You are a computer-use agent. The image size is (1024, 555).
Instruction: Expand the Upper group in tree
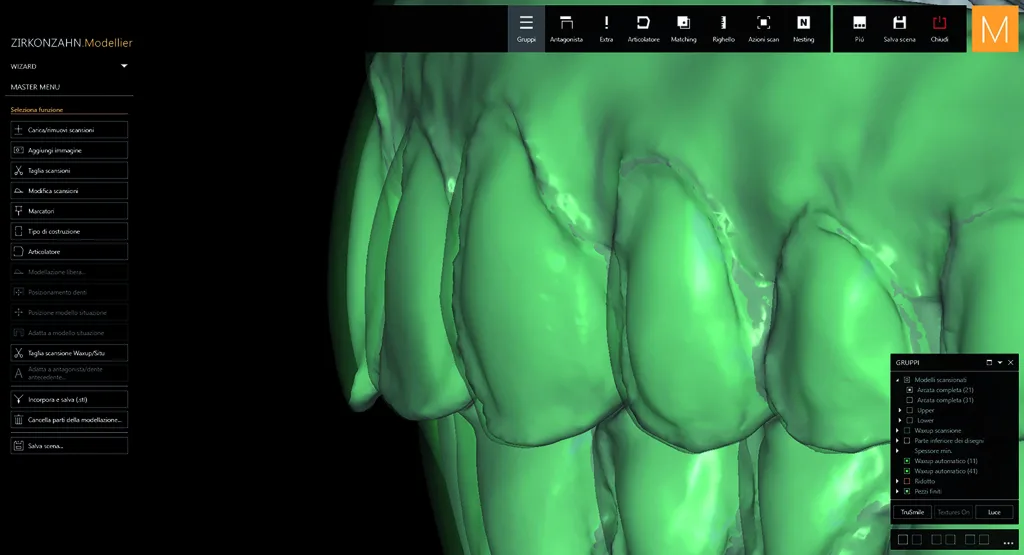[x=900, y=410]
